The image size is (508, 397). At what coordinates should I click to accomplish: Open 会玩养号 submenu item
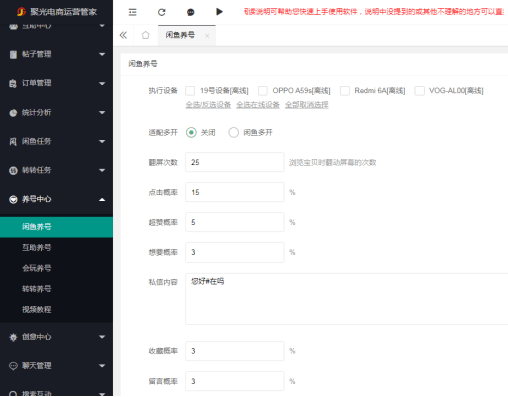coord(56,268)
